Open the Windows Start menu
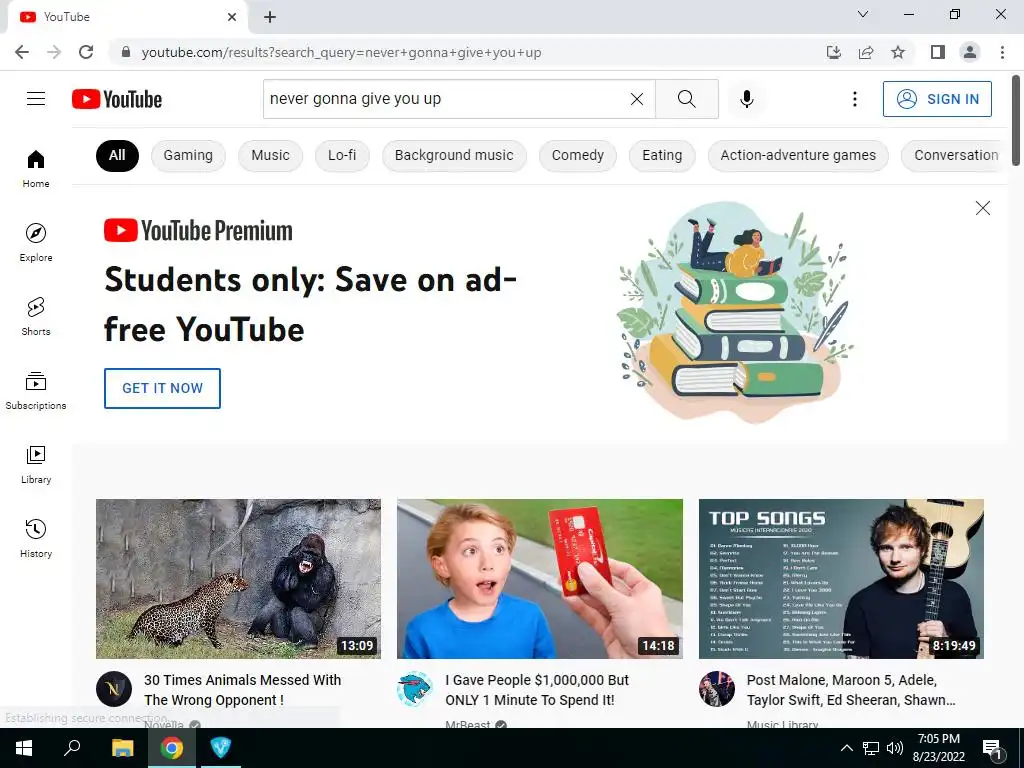The height and width of the screenshot is (768, 1024). pyautogui.click(x=24, y=748)
